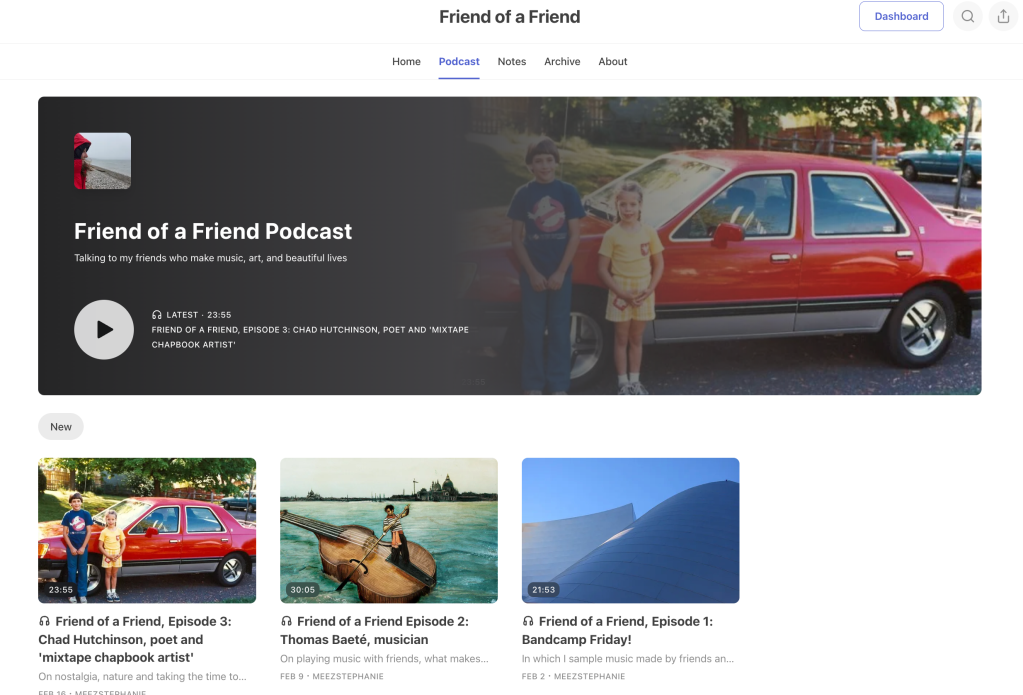Click headphones icon beside Episode 3 title
This screenshot has height=695, width=1023.
(44, 621)
